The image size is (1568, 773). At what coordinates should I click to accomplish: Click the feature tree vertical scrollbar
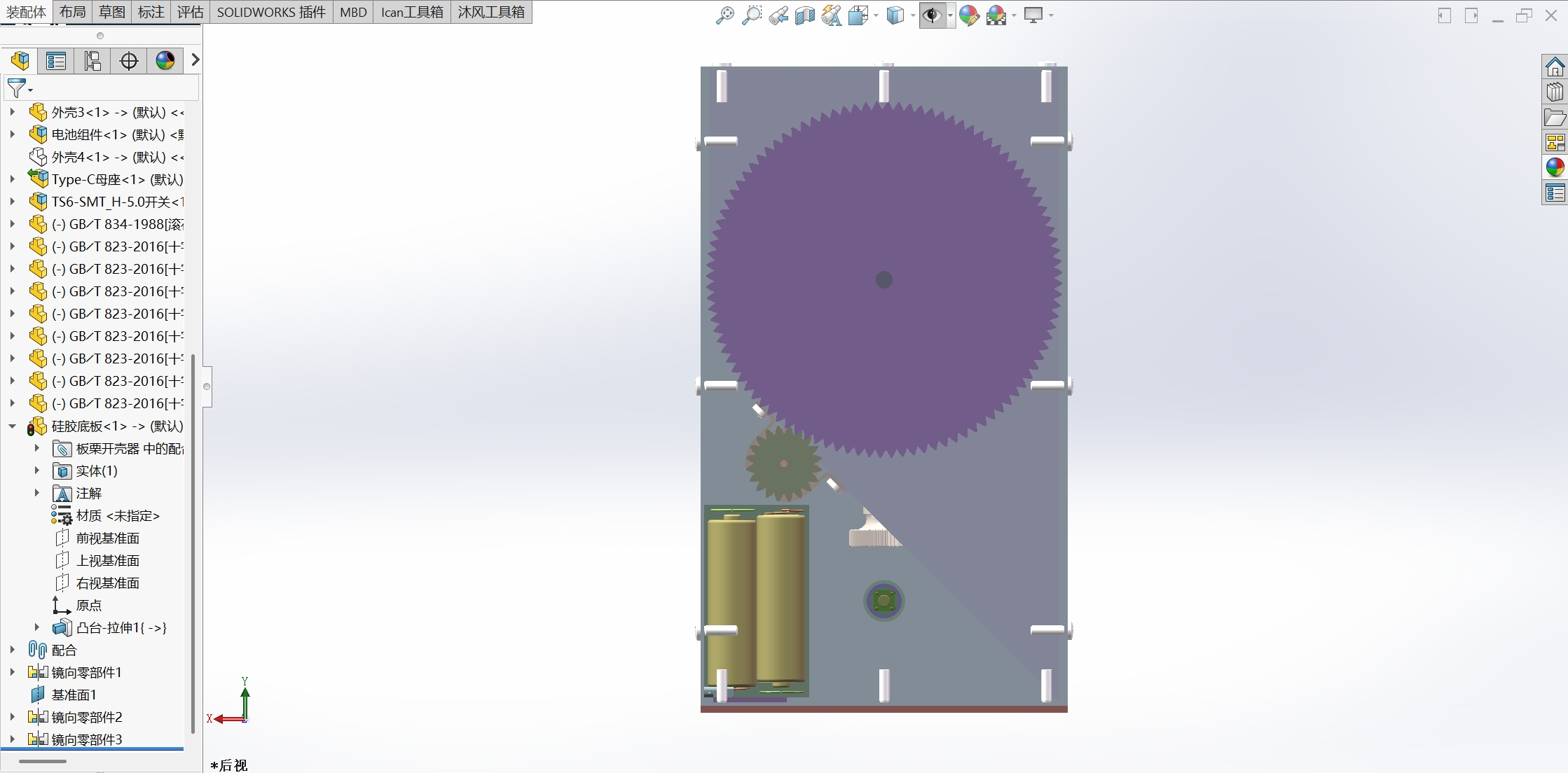tap(193, 543)
